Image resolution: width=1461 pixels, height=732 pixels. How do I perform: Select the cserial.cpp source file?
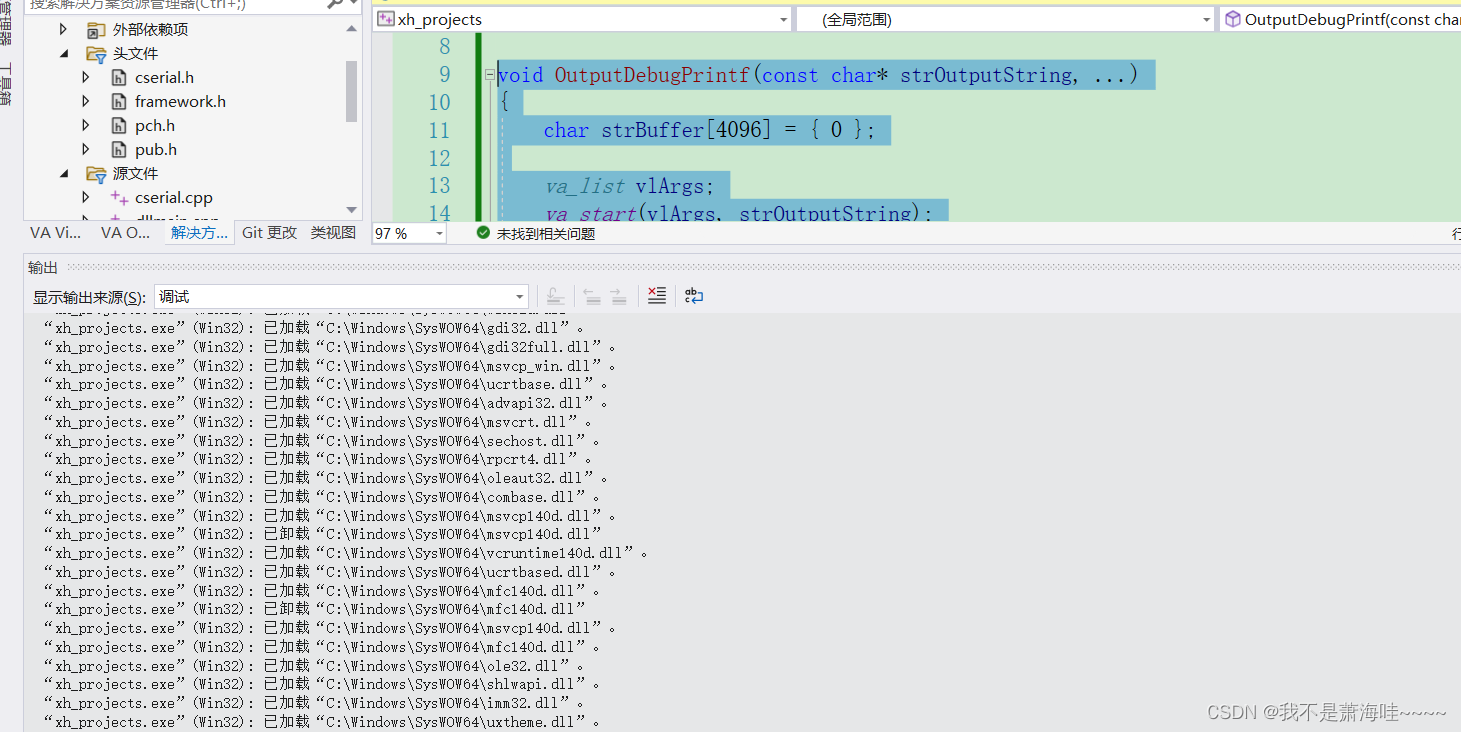[176, 197]
